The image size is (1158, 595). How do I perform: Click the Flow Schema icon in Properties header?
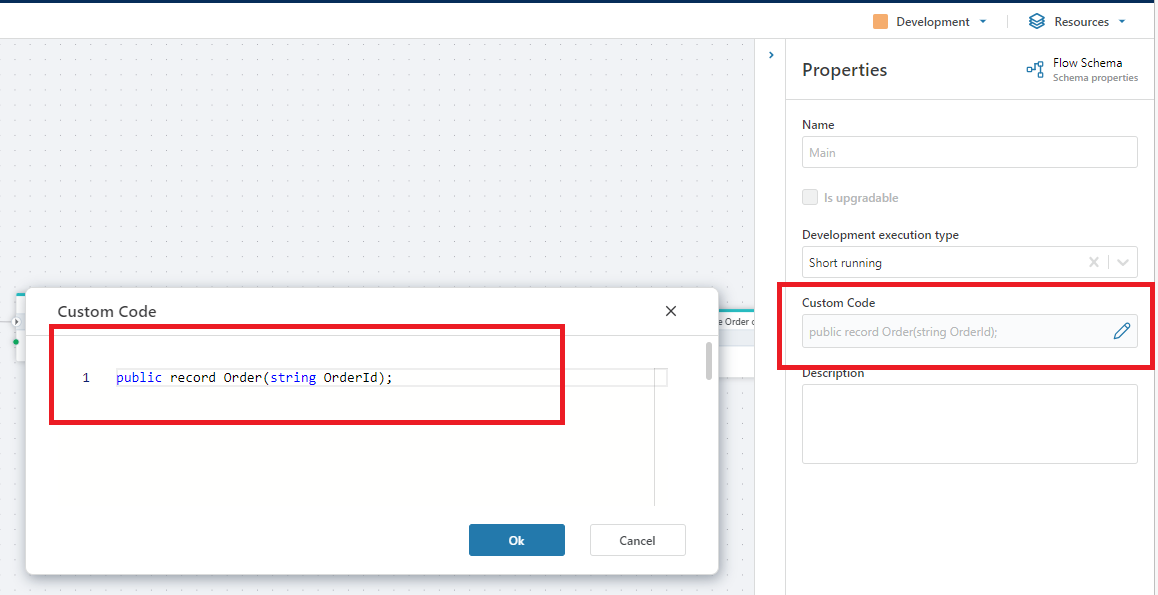(1034, 69)
